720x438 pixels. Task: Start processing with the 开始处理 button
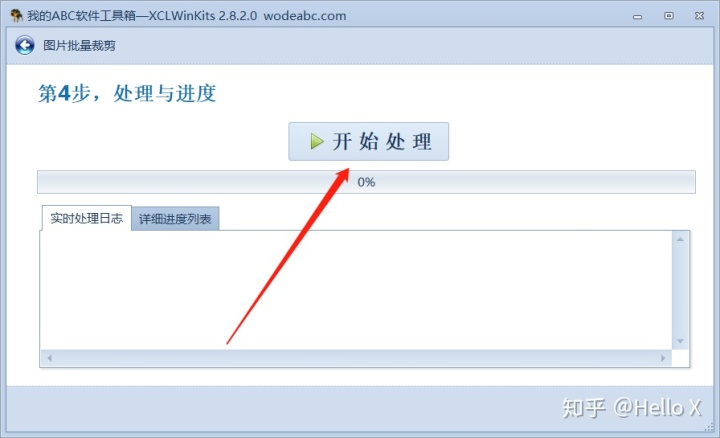coord(368,141)
